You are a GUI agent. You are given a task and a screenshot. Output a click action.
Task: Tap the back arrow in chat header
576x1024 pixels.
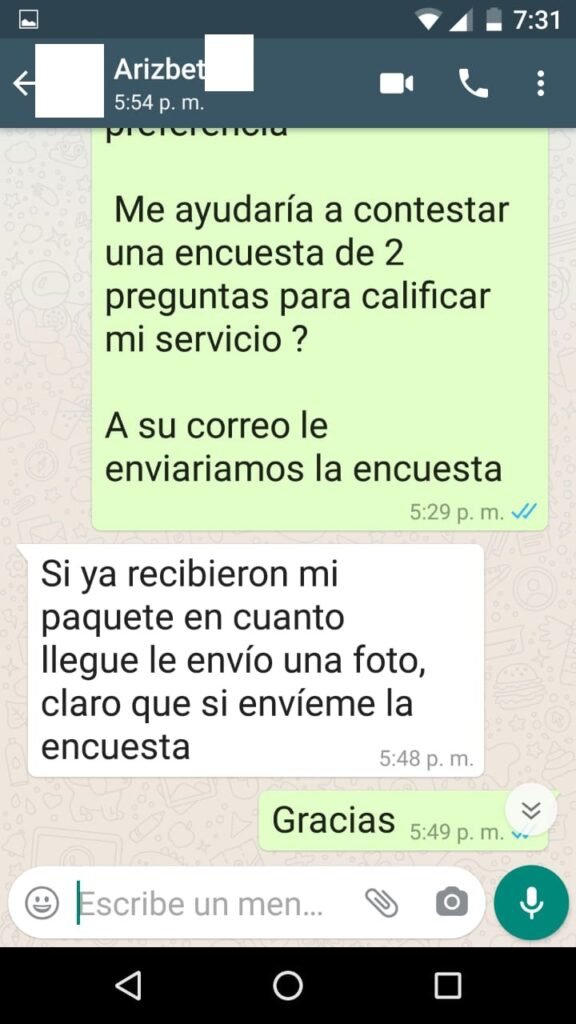23,84
